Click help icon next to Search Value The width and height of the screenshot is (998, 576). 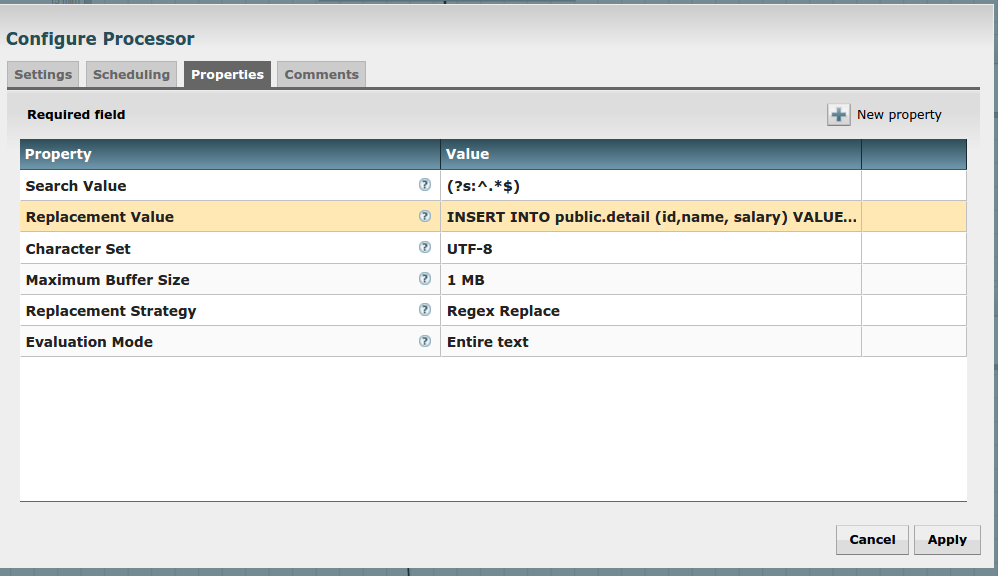pos(425,185)
